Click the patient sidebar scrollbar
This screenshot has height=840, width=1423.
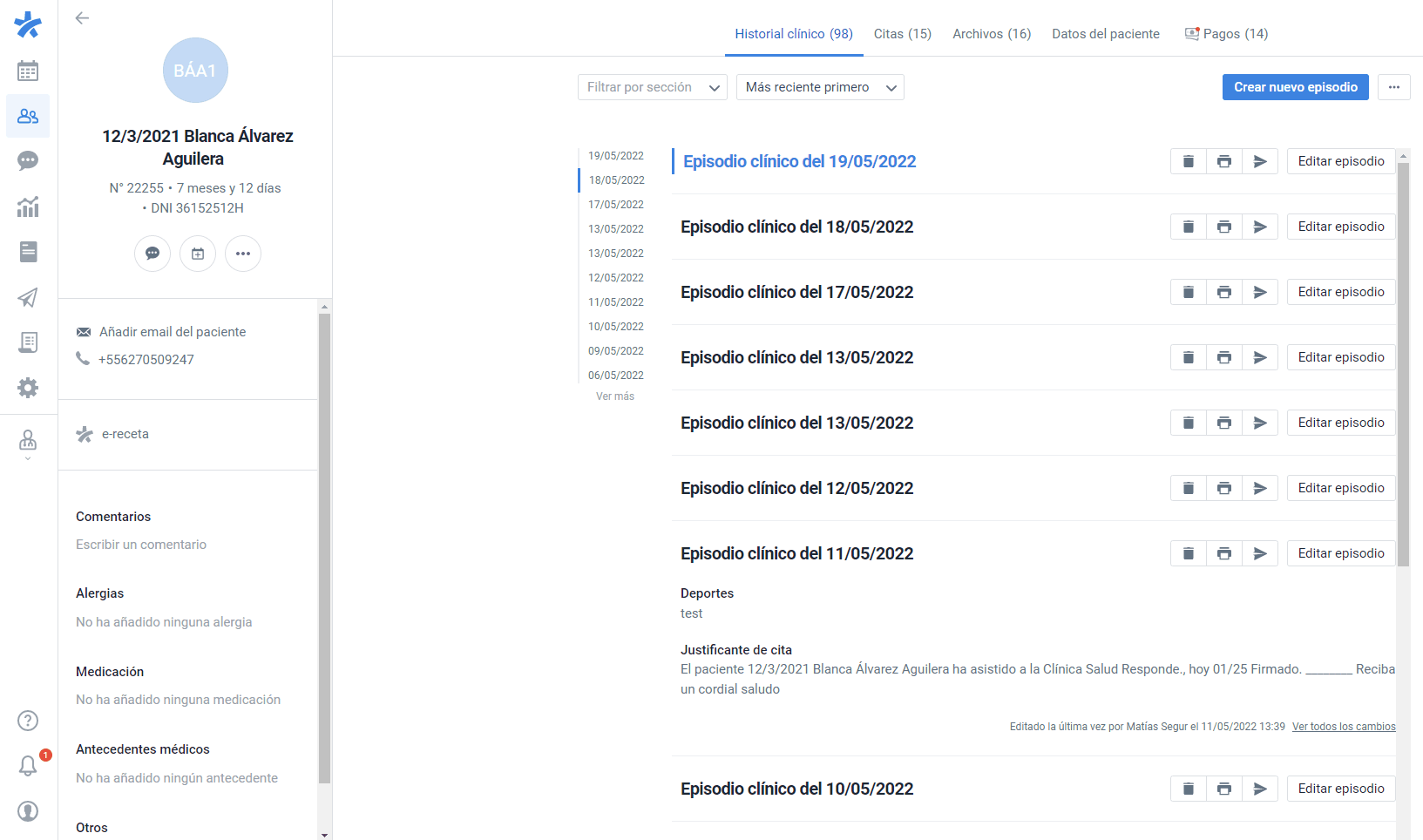[325, 549]
